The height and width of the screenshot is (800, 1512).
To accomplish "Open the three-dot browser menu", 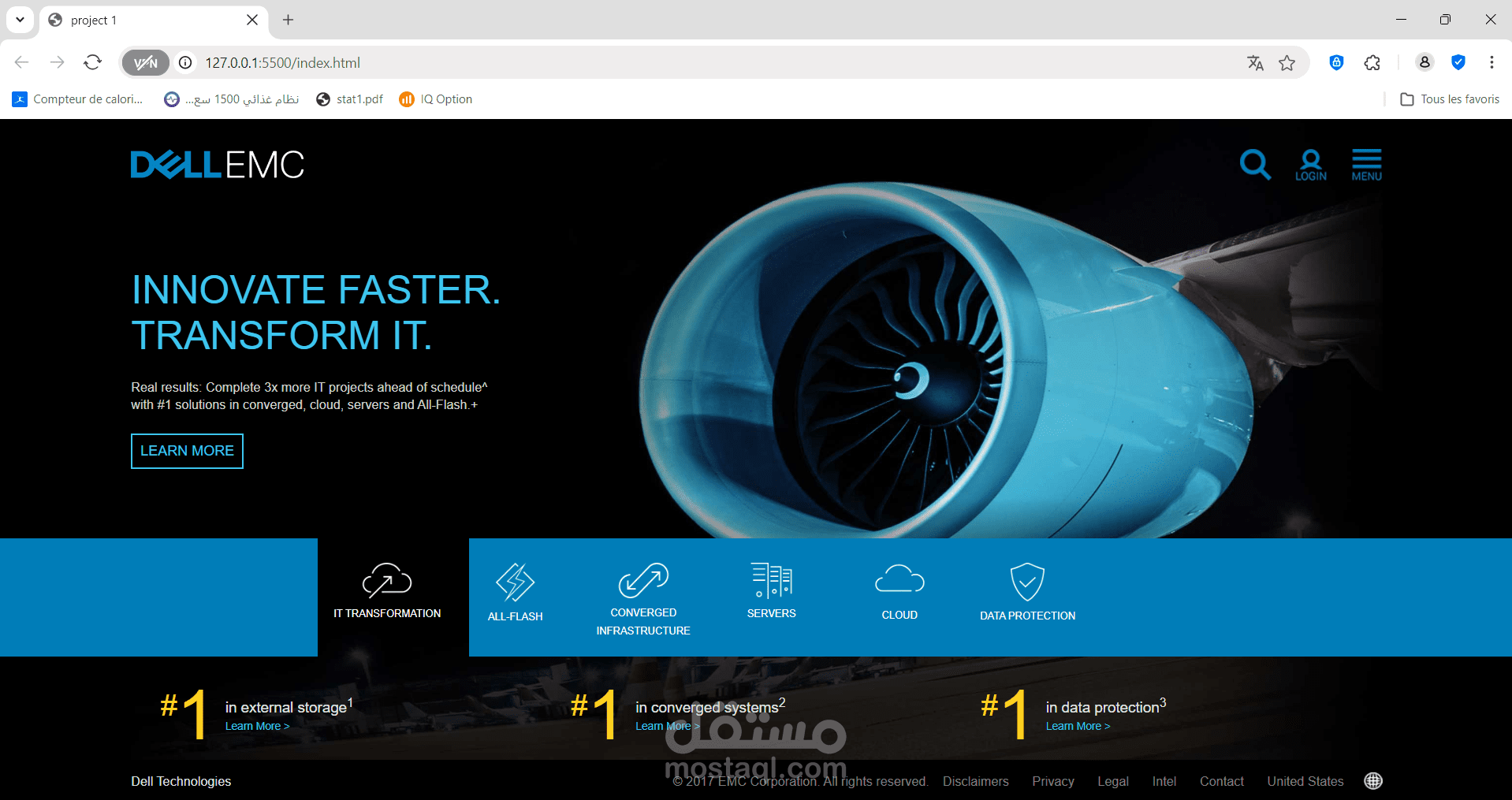I will tap(1492, 62).
